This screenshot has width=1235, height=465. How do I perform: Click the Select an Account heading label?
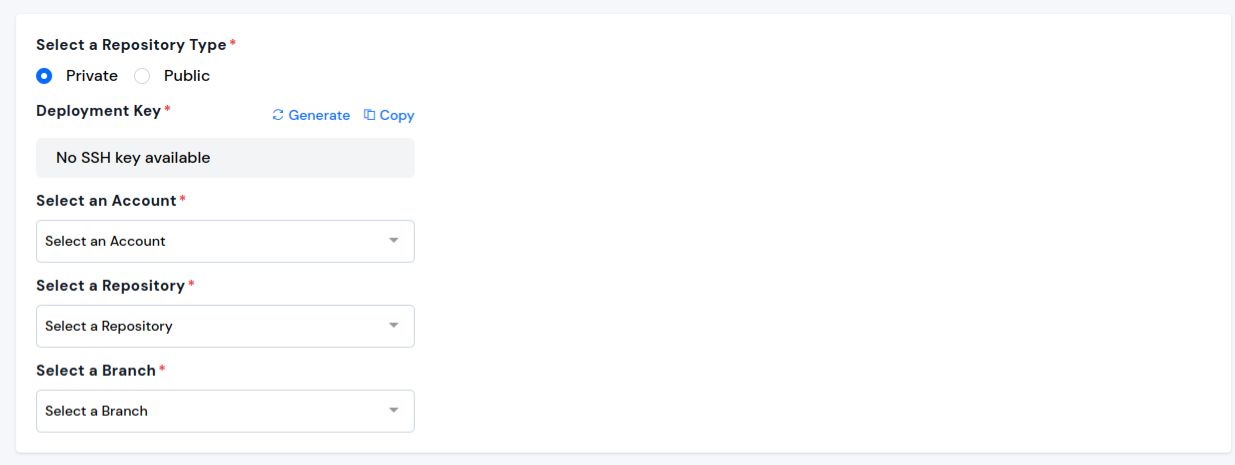106,201
